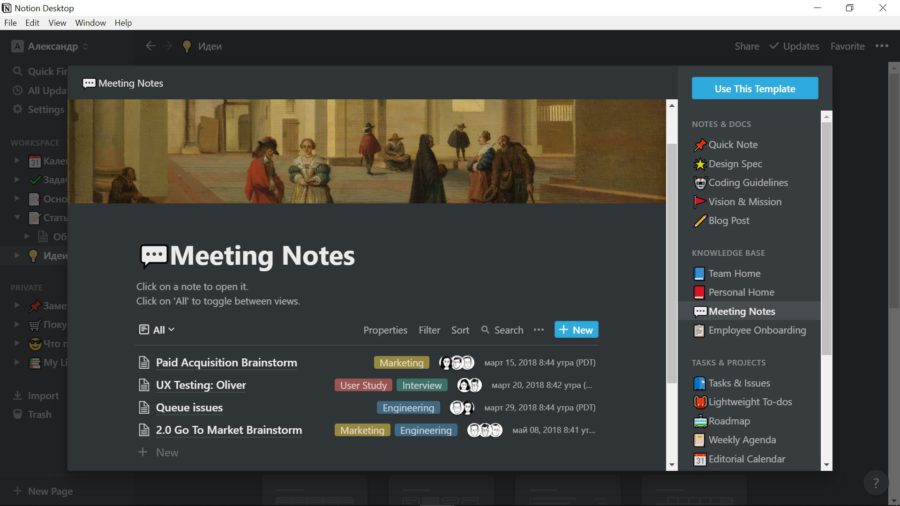Click the Employee Onboarding clipboard icon

point(699,330)
